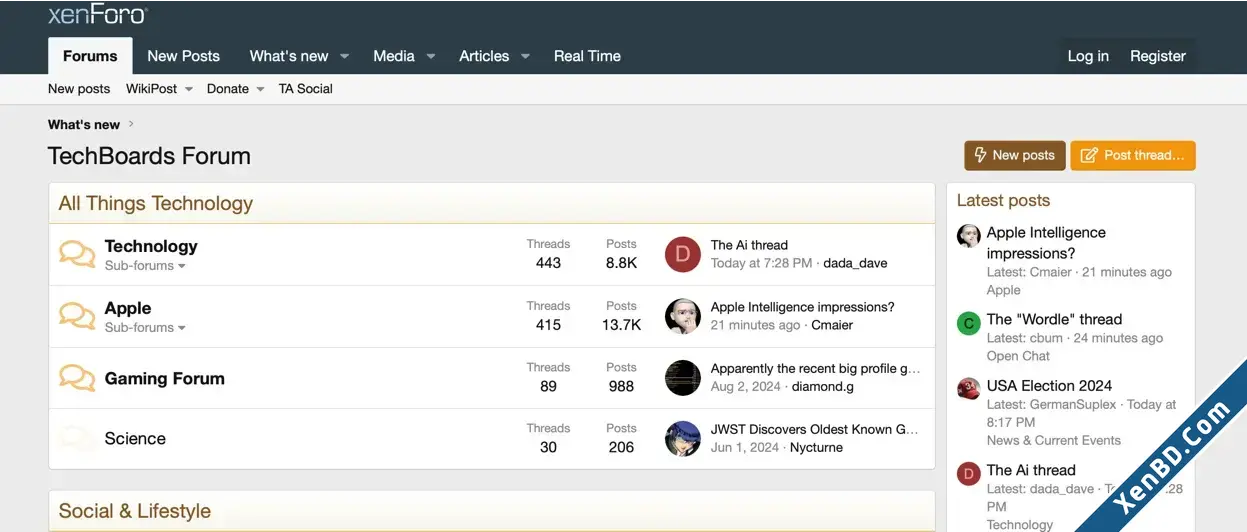Open the USA Election 2024 thread
The width and height of the screenshot is (1247, 532).
1049,386
